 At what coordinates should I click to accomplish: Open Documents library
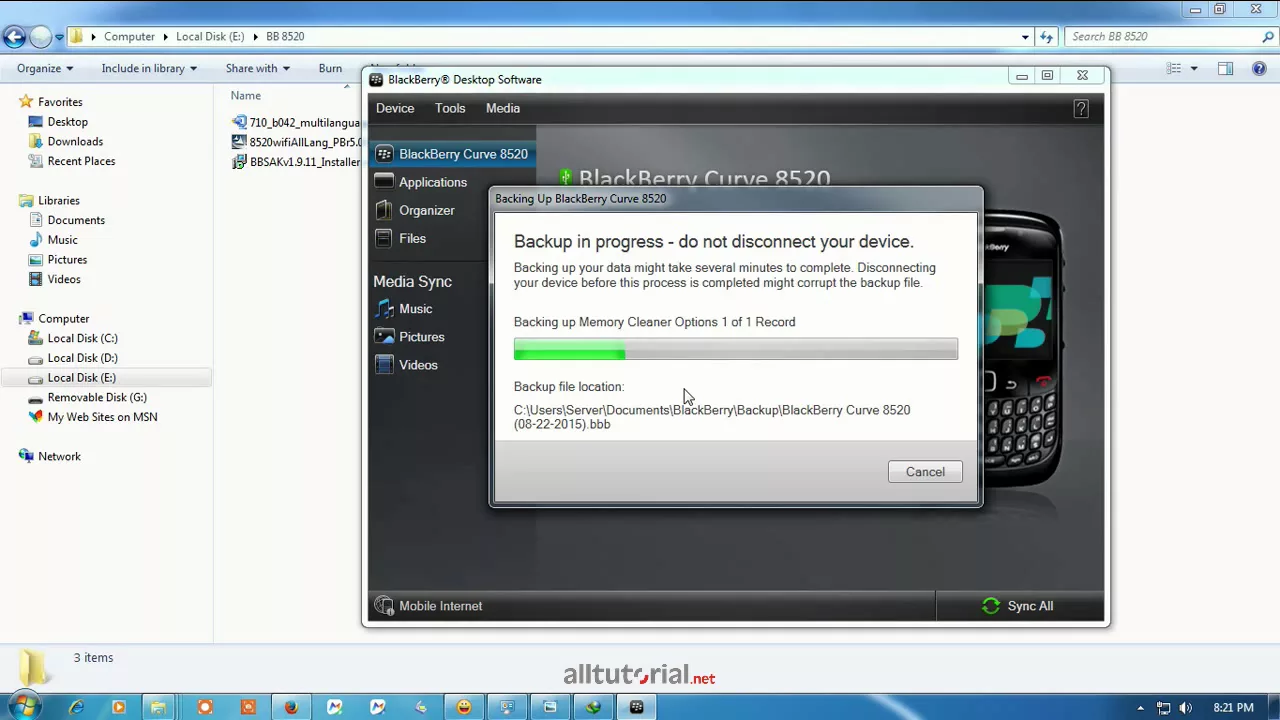point(76,220)
